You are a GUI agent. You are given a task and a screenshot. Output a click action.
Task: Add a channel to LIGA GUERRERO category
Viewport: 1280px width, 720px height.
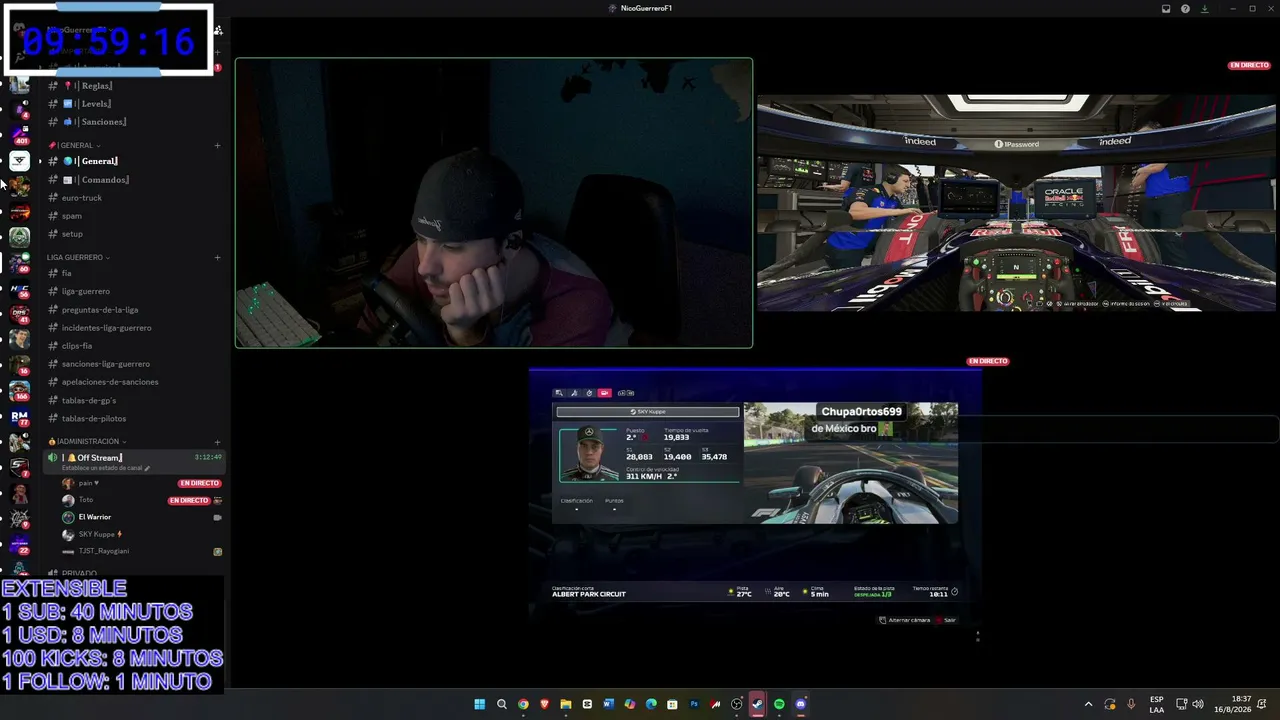pyautogui.click(x=217, y=258)
